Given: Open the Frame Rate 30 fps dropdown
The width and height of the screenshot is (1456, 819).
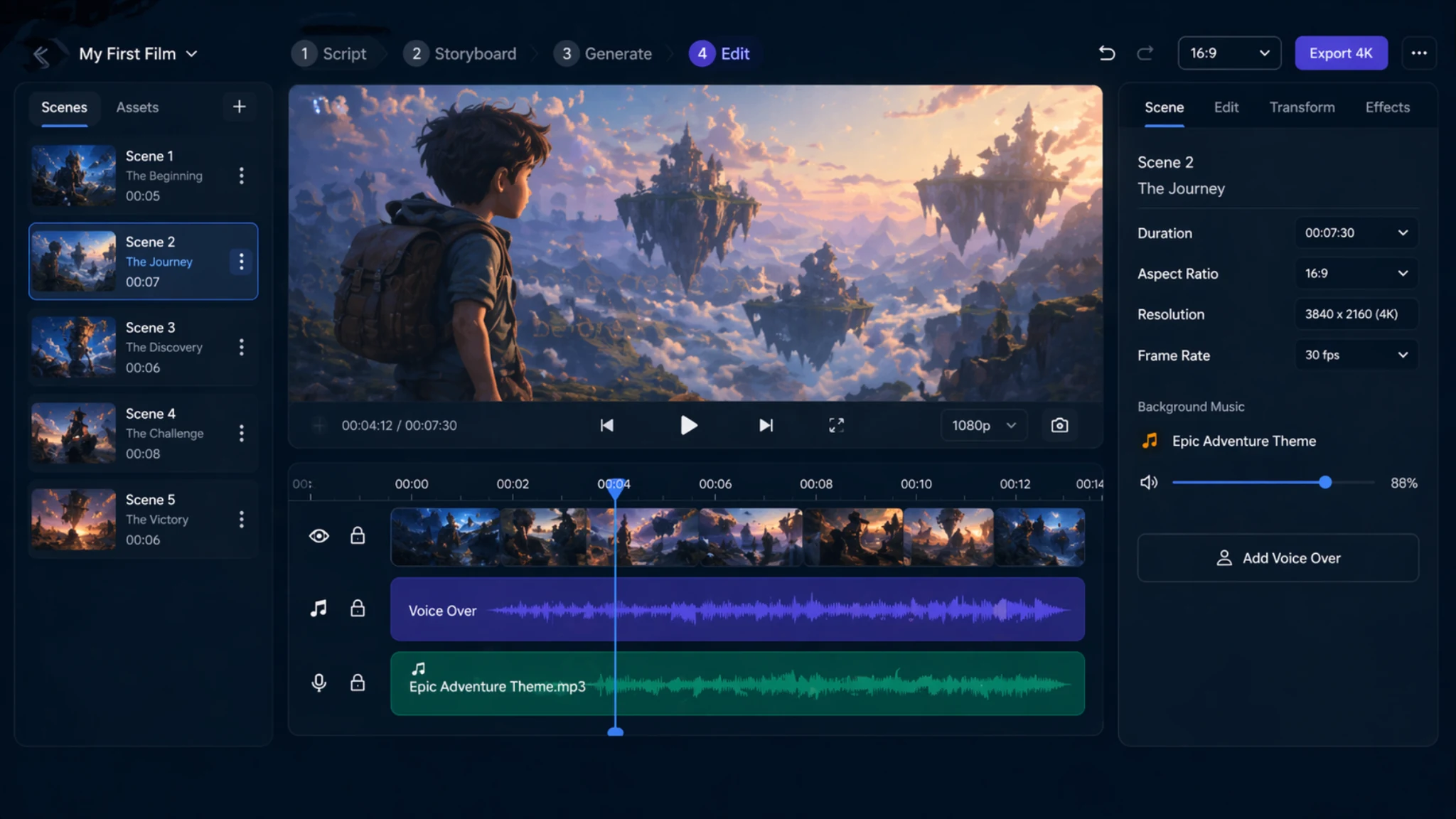Looking at the screenshot, I should (1356, 355).
